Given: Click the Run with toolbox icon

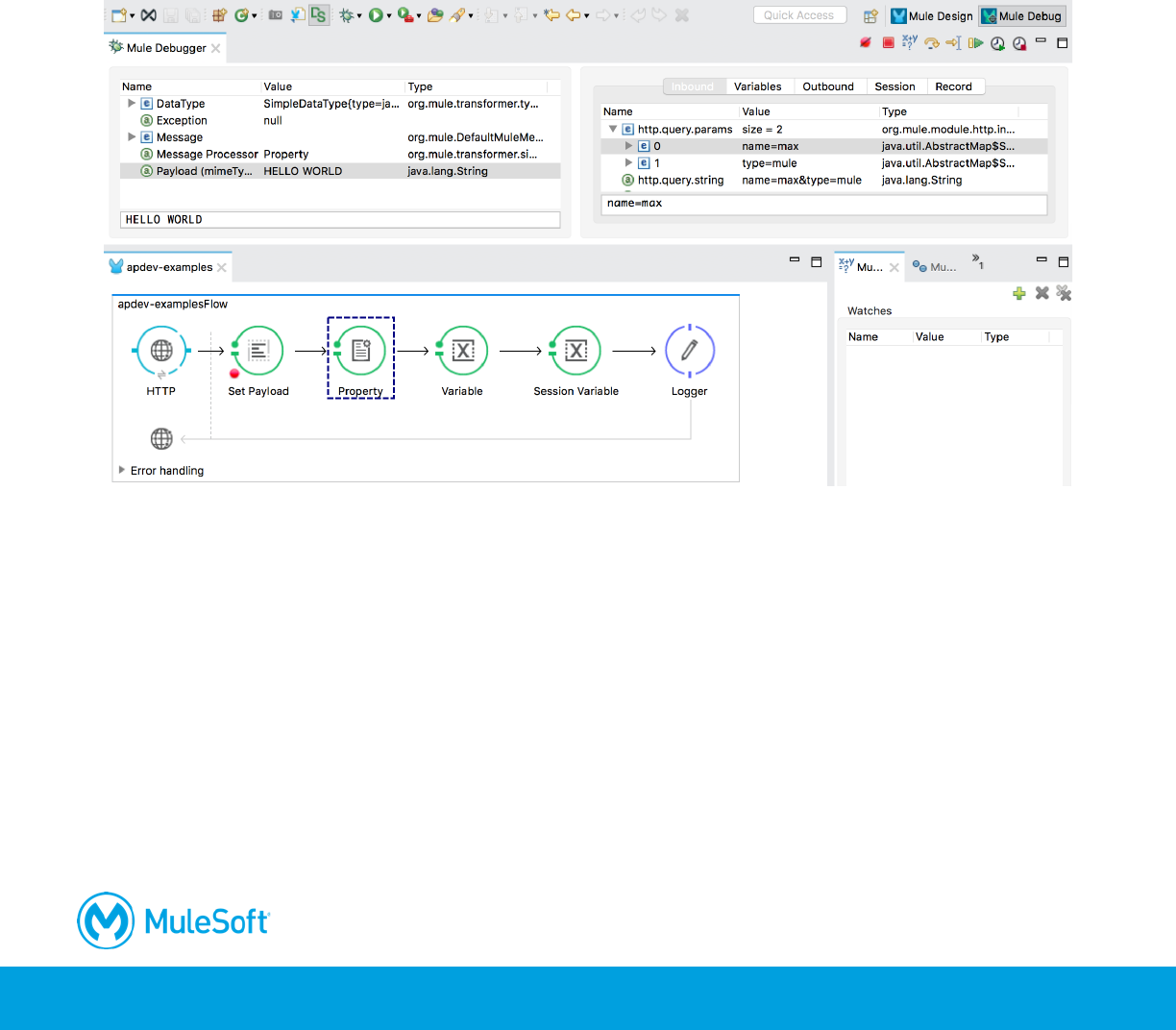Looking at the screenshot, I should pos(405,15).
